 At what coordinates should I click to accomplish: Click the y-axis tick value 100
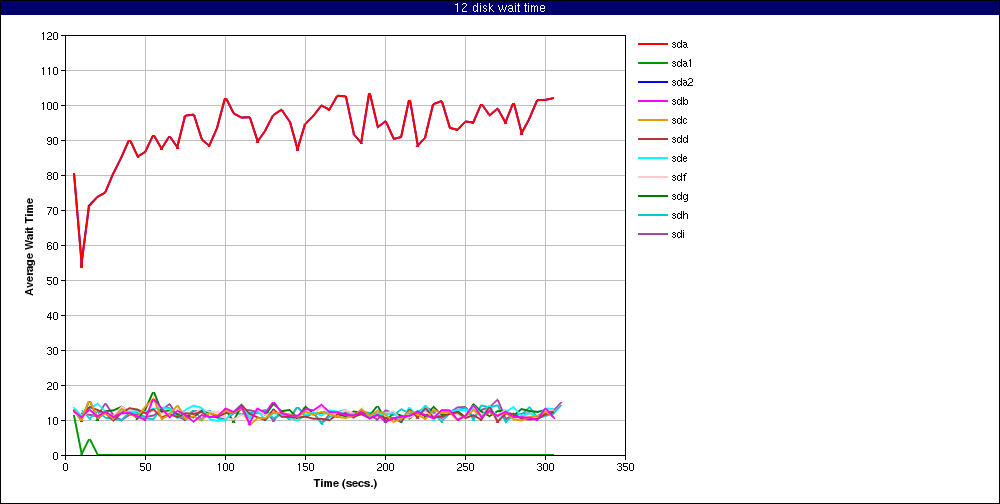pos(51,105)
